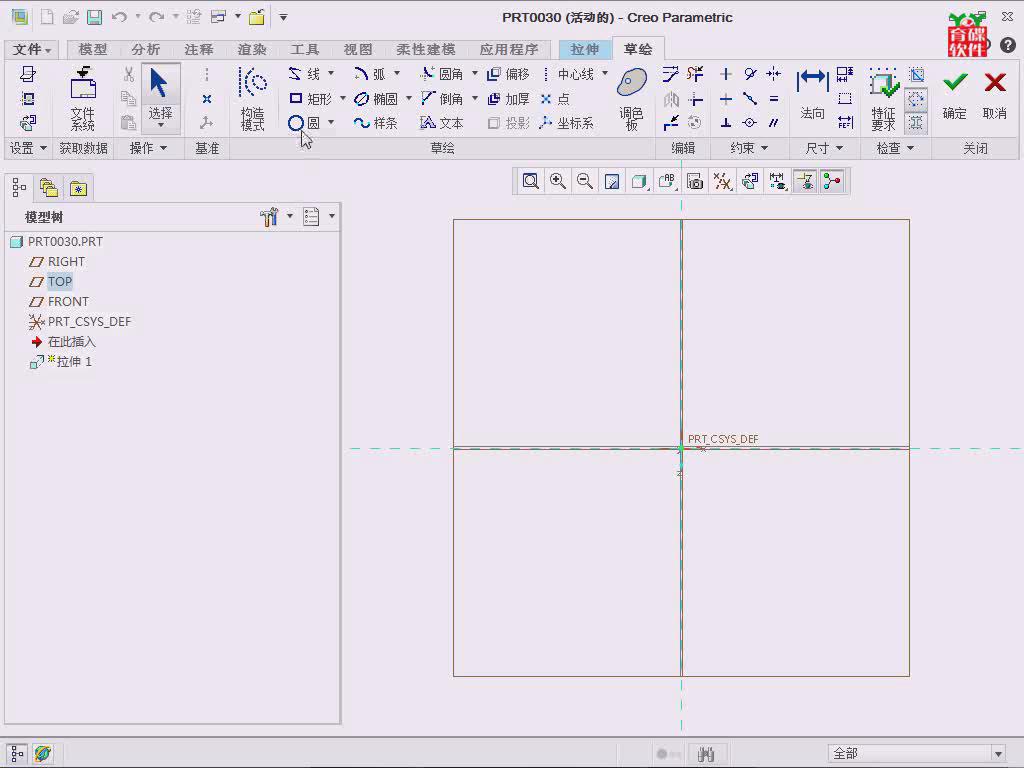1024x768 pixels.
Task: Toggle 构造模式 (Construction Mode)
Action: 253,99
